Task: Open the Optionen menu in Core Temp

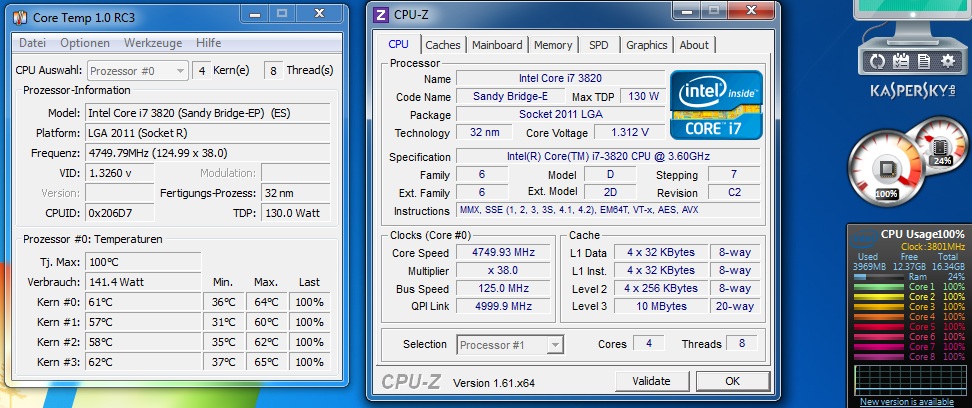Action: 85,43
